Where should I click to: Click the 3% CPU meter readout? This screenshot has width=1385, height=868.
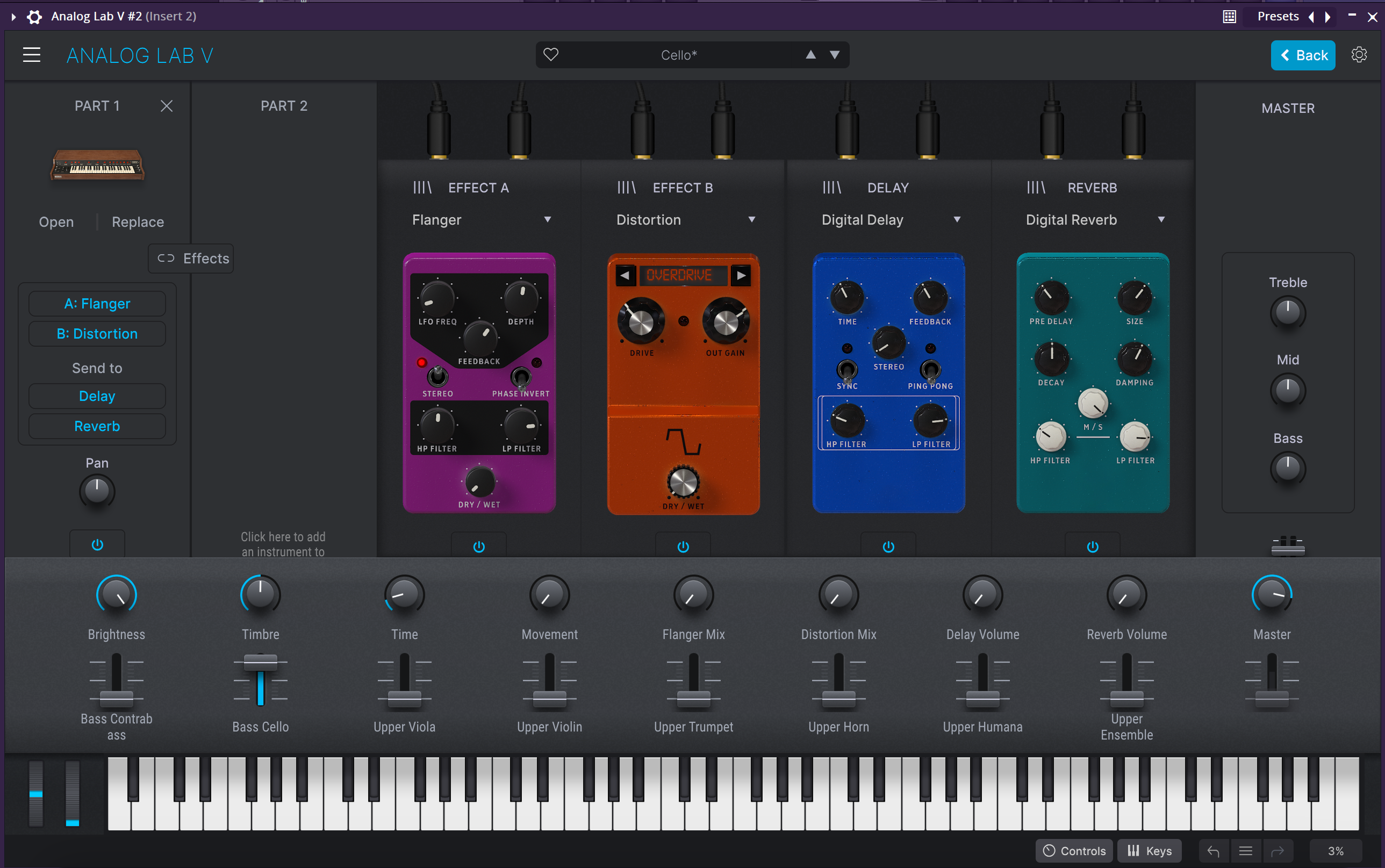[1335, 851]
